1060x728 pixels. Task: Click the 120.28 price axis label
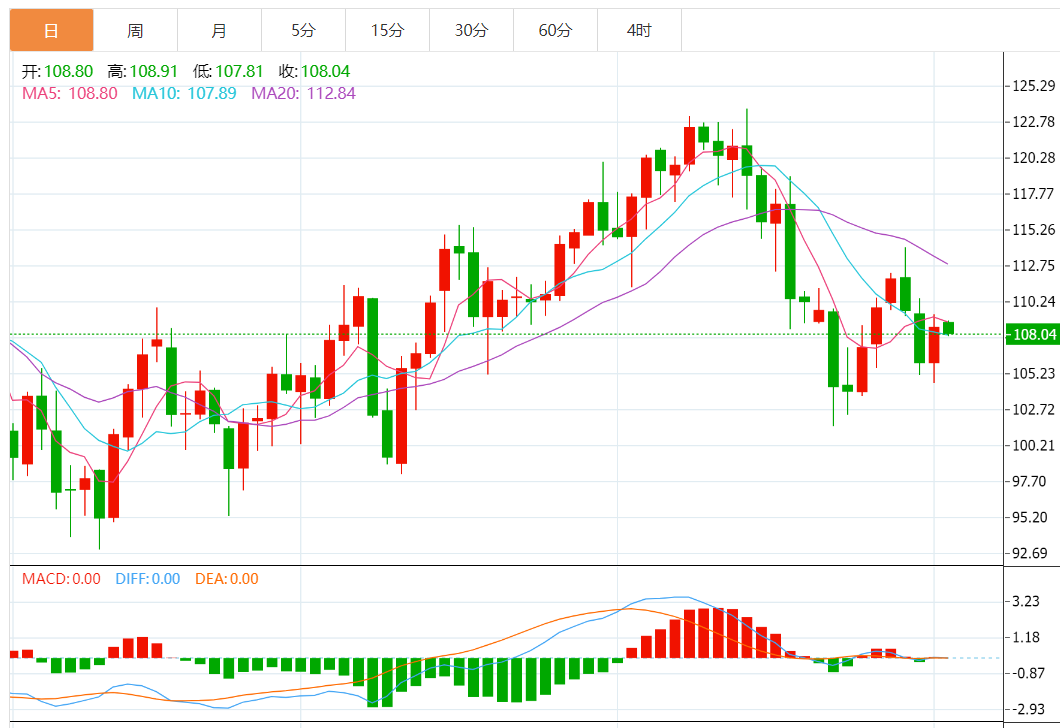1034,157
